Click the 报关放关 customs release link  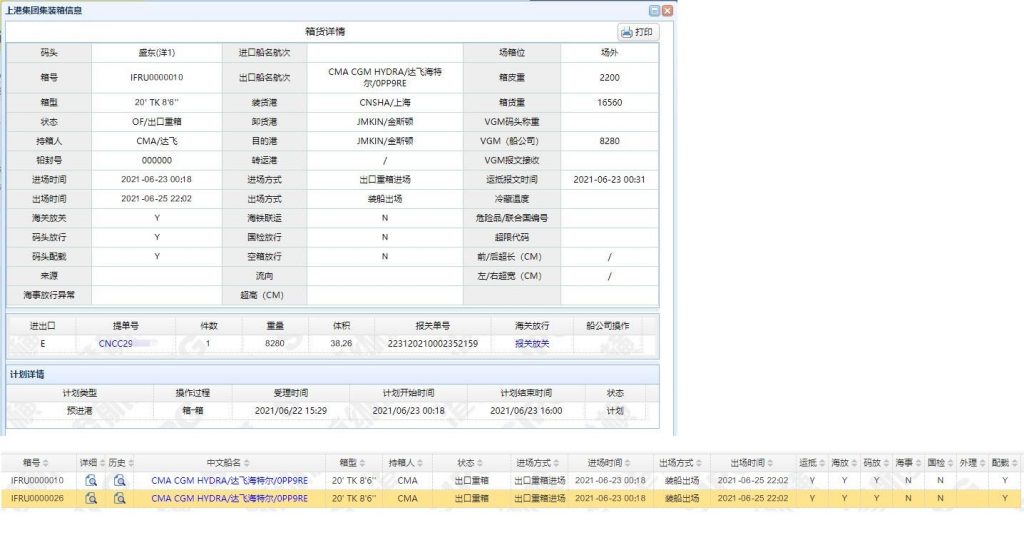532,343
